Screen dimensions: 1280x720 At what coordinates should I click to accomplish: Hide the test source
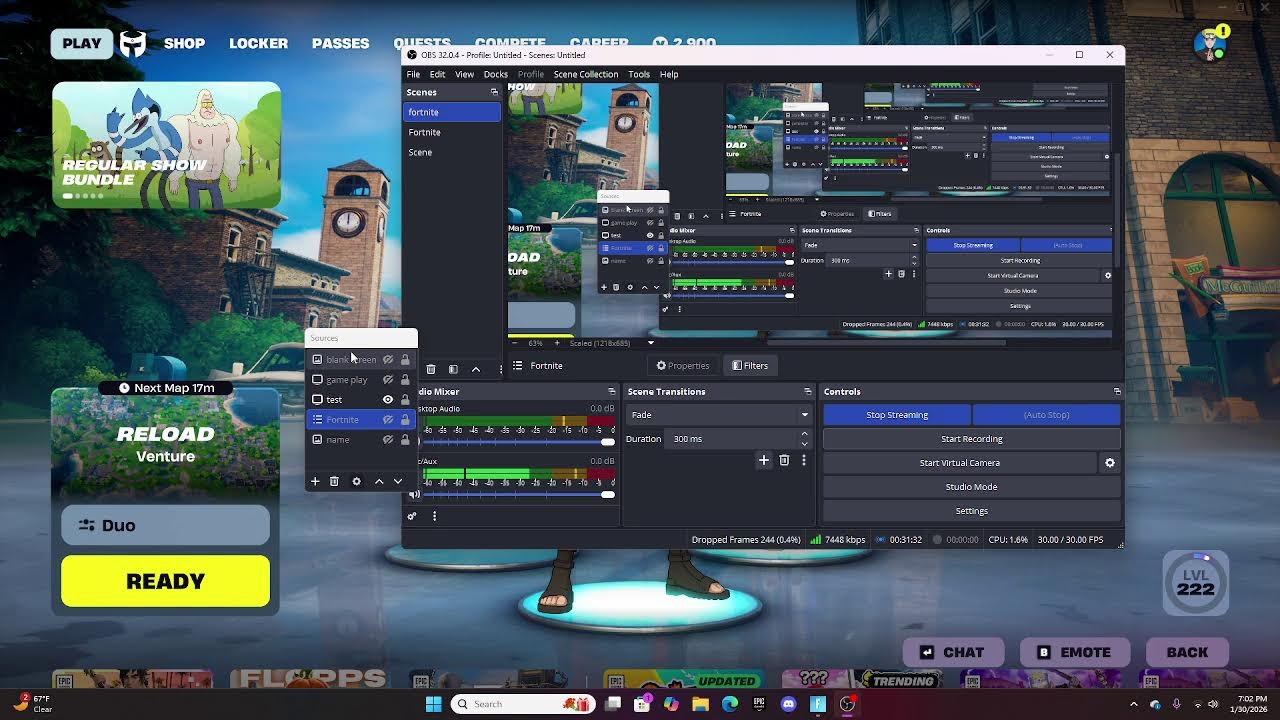[388, 400]
